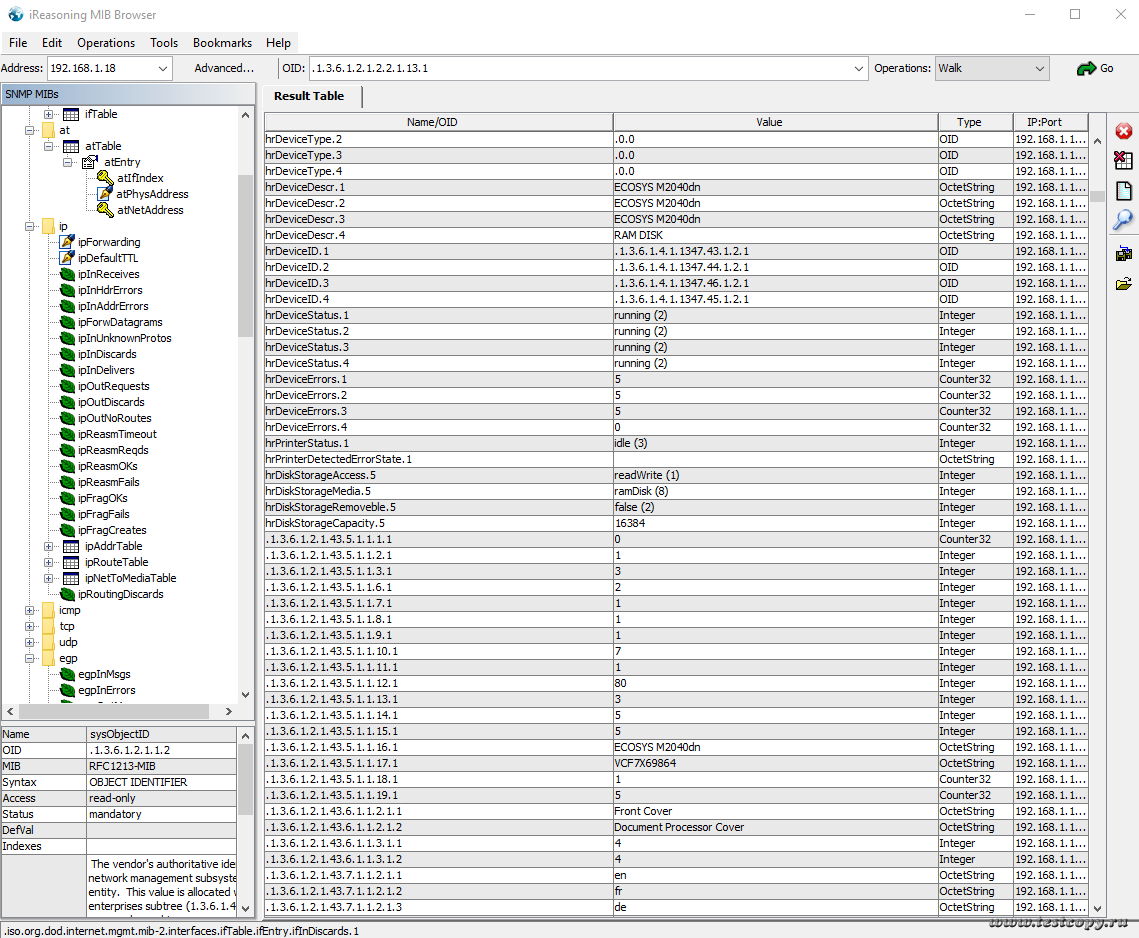Open the Tools menu
The width and height of the screenshot is (1139, 938).
click(164, 43)
